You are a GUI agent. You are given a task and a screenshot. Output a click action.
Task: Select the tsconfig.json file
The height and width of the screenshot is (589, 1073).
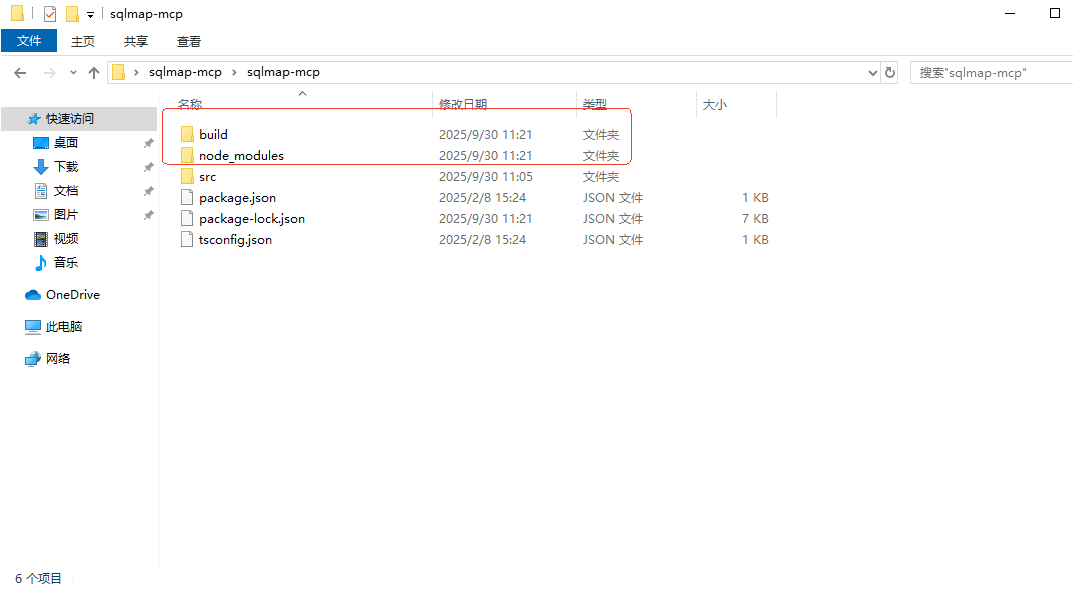235,239
